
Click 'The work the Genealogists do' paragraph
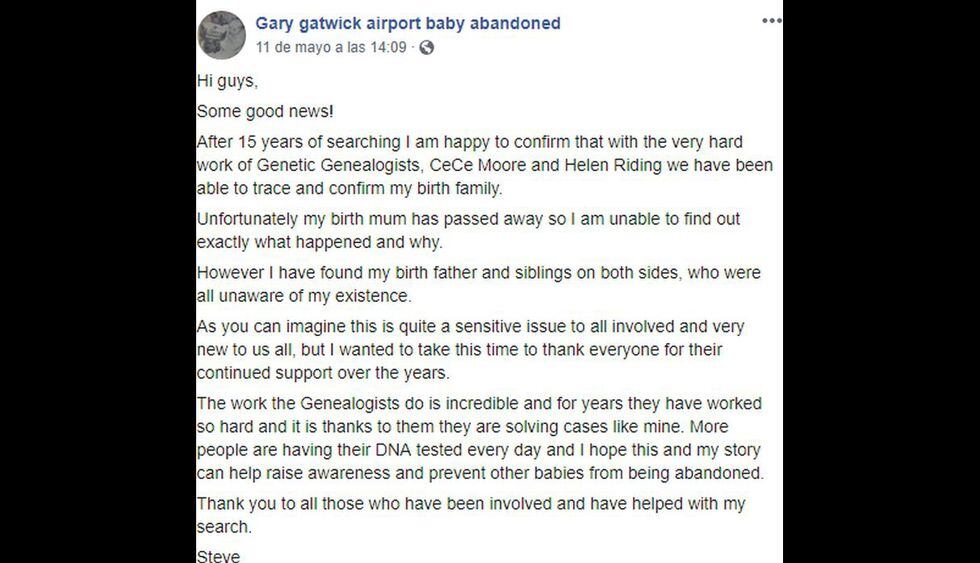pos(480,438)
